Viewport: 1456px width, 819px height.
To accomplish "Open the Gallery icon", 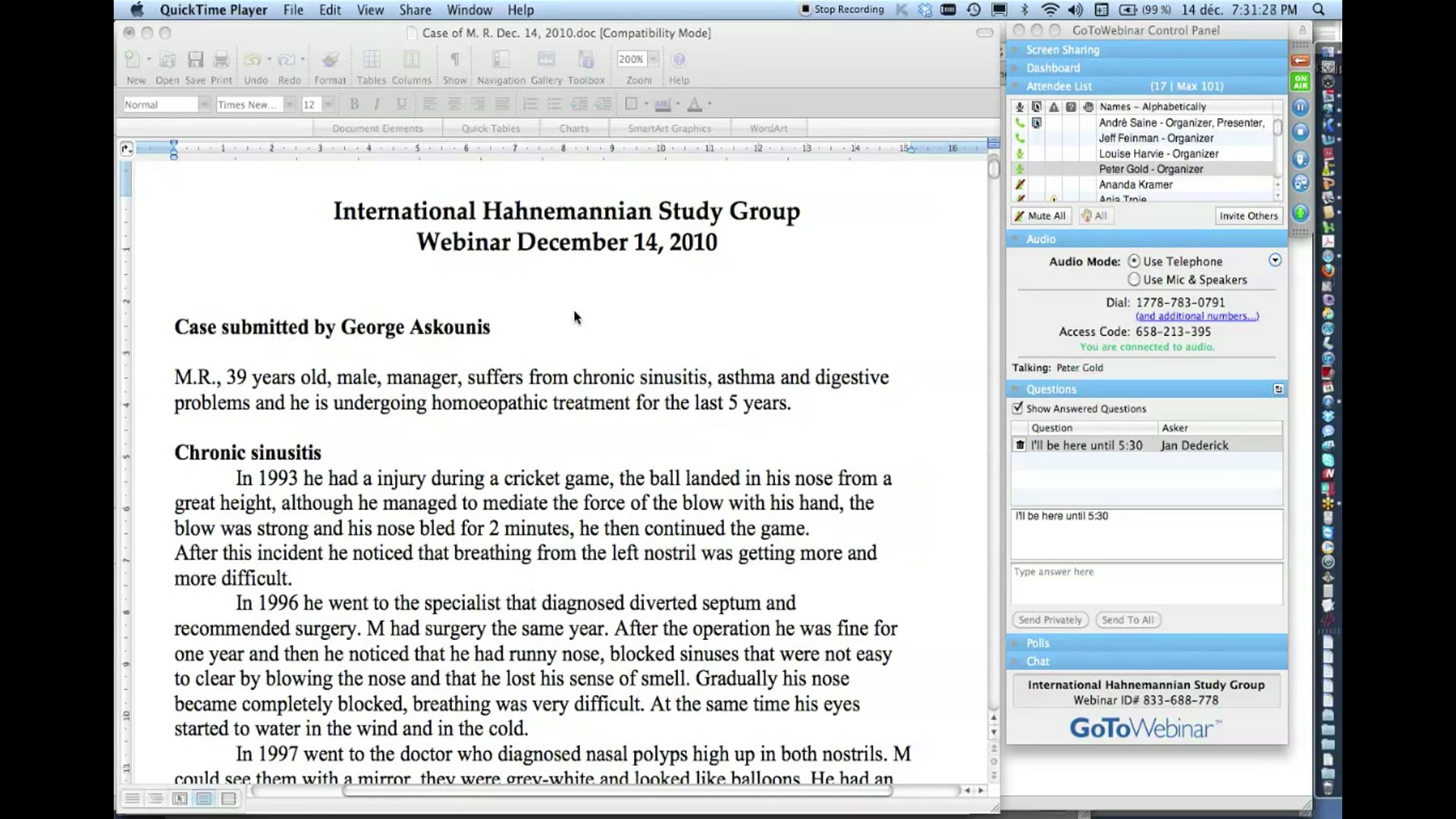I will (x=545, y=64).
